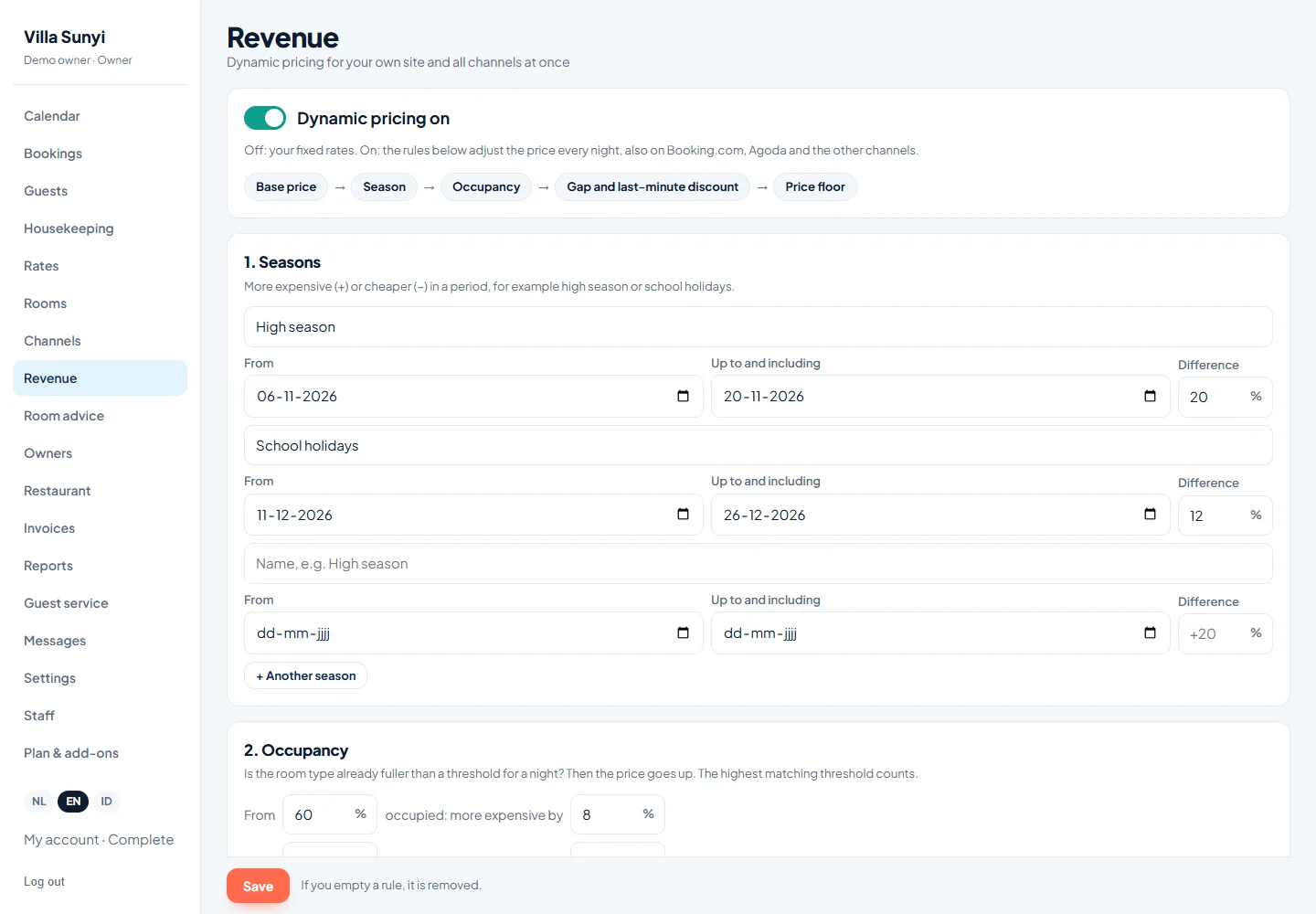Go to Channels section
1316x914 pixels.
(x=100, y=341)
